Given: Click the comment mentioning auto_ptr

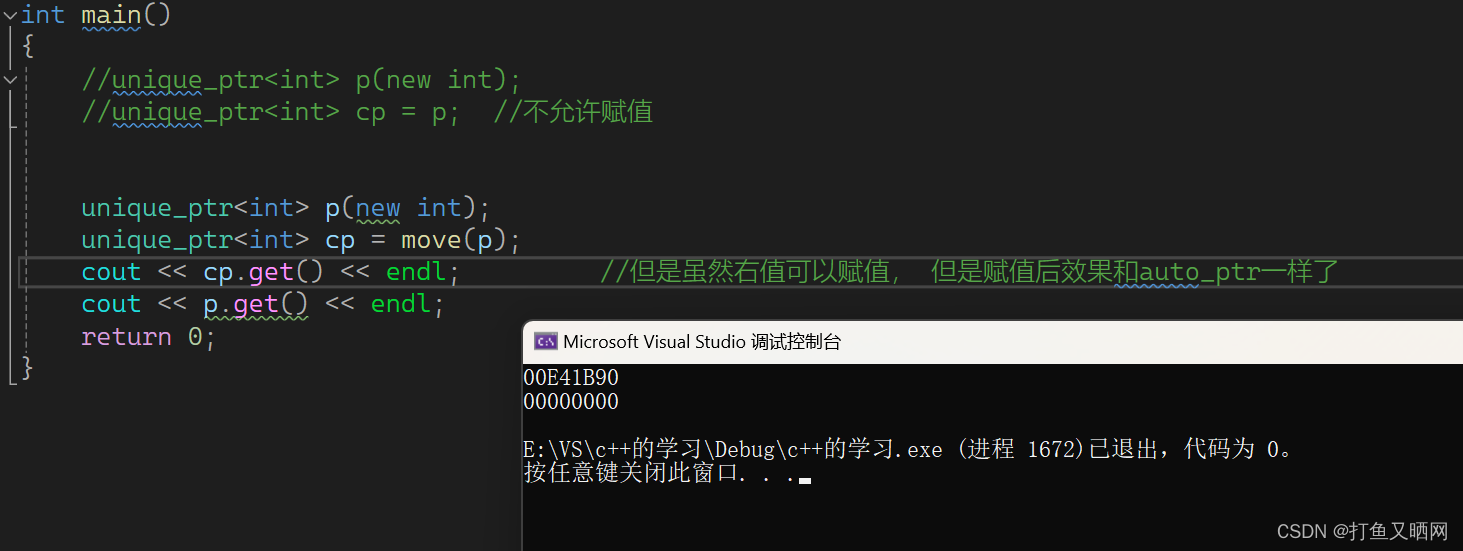Looking at the screenshot, I should click(x=968, y=272).
